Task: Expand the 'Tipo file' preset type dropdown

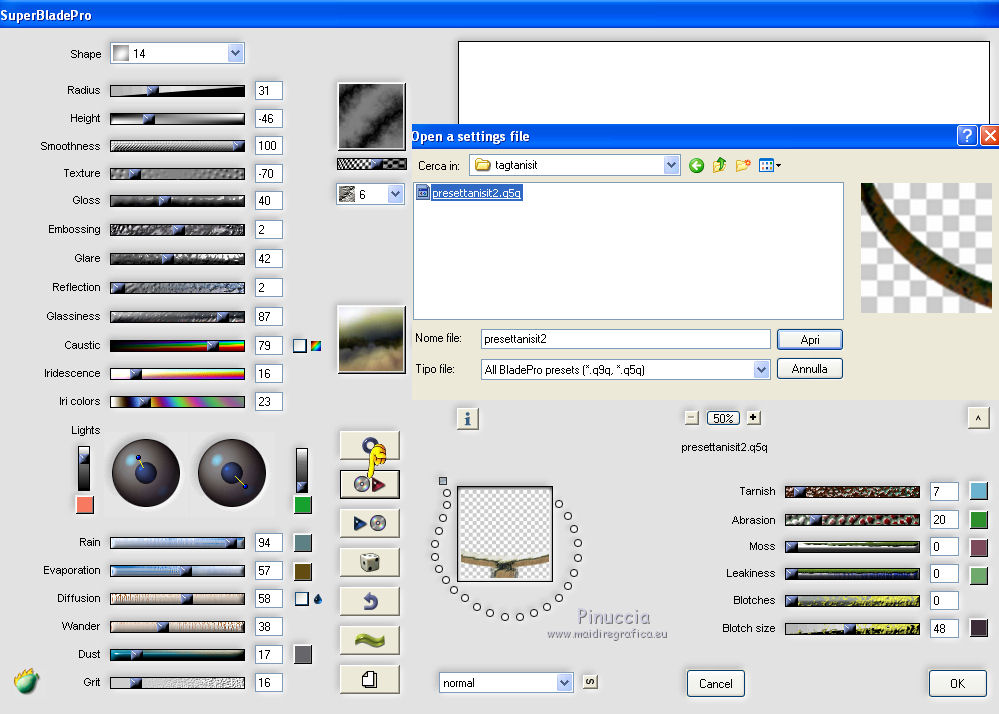Action: click(x=761, y=369)
